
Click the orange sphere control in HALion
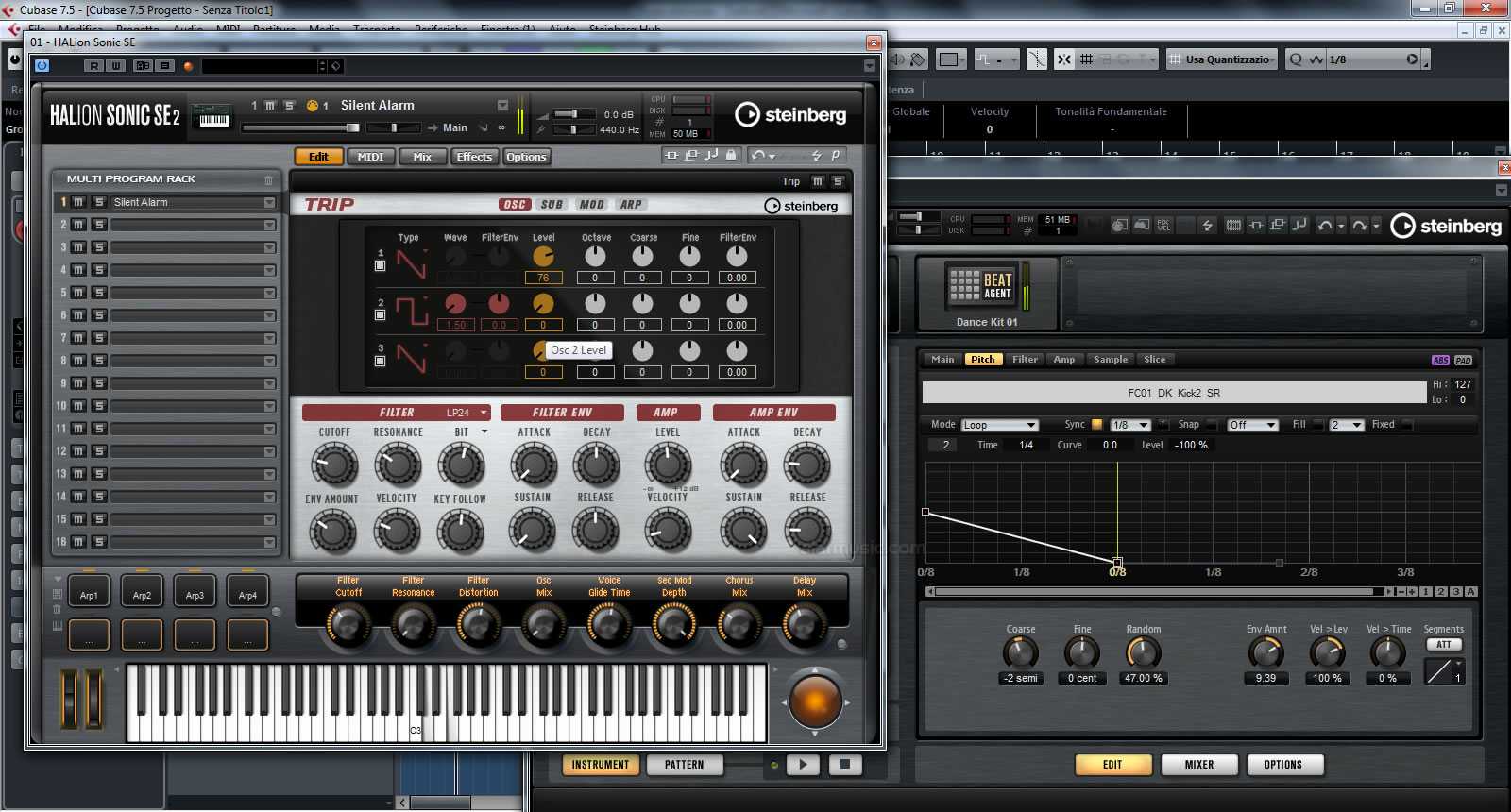click(x=815, y=702)
